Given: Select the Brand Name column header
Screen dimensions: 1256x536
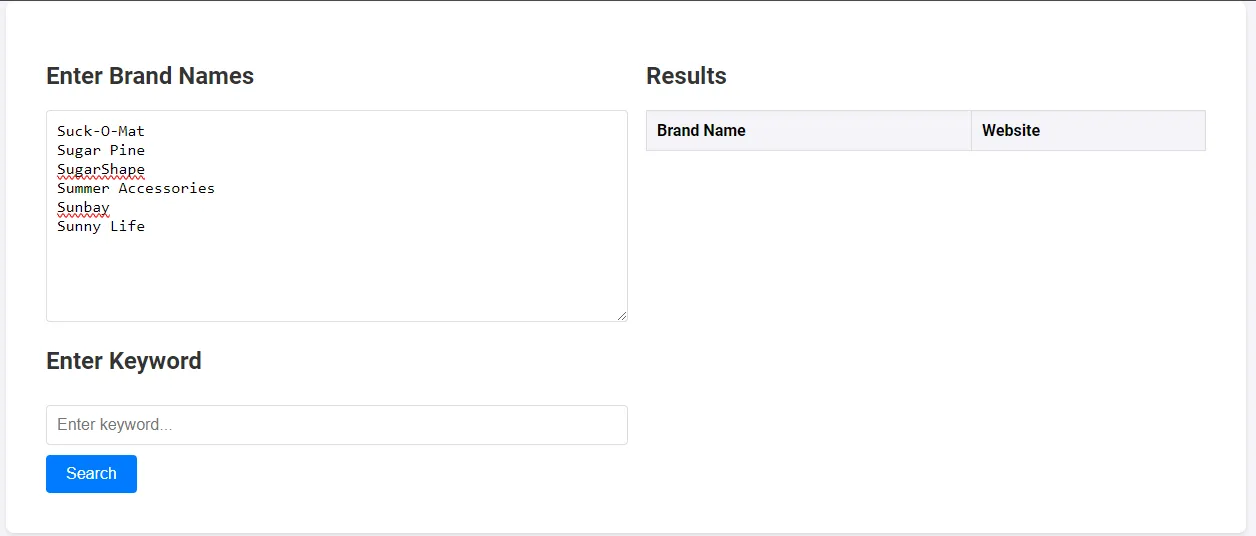Looking at the screenshot, I should (x=701, y=131).
